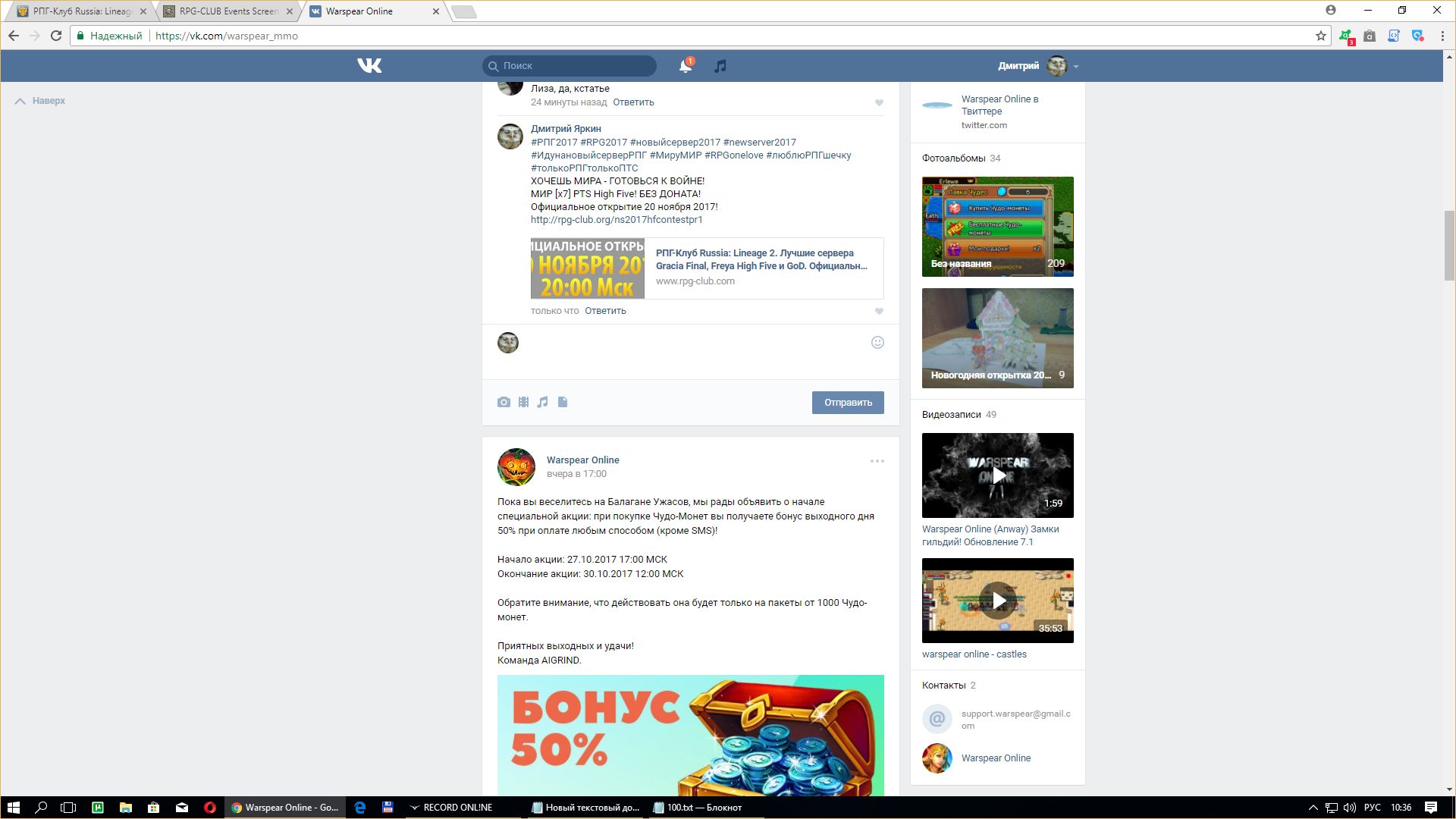1456x819 pixels.
Task: Attach a video using film icon
Action: coord(523,403)
